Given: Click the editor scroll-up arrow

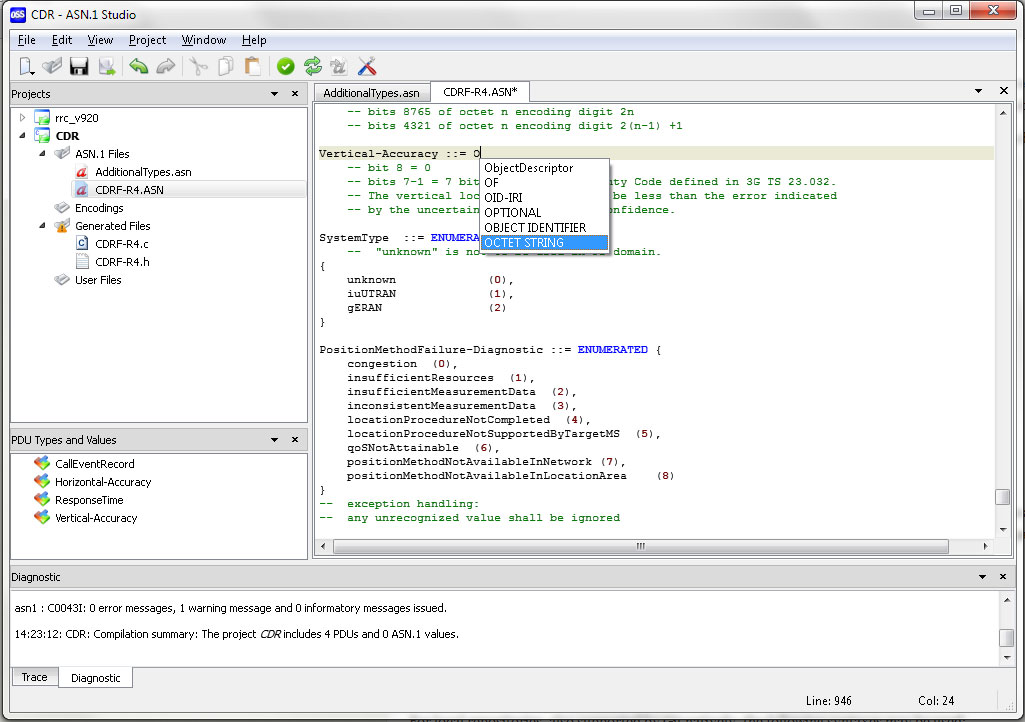Looking at the screenshot, I should [1003, 113].
